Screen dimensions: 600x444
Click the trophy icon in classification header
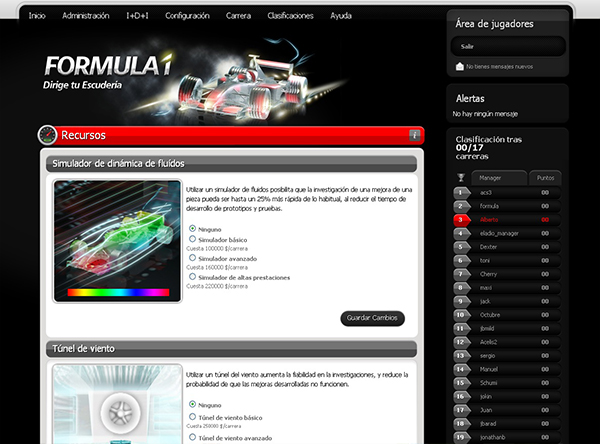pos(461,178)
